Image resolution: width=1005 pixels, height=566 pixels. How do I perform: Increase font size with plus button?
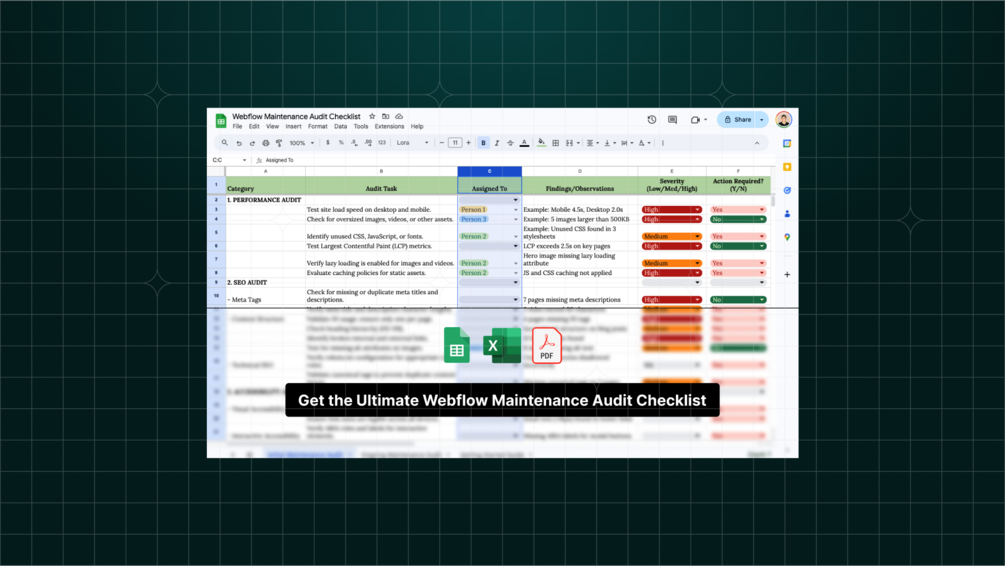pyautogui.click(x=469, y=143)
